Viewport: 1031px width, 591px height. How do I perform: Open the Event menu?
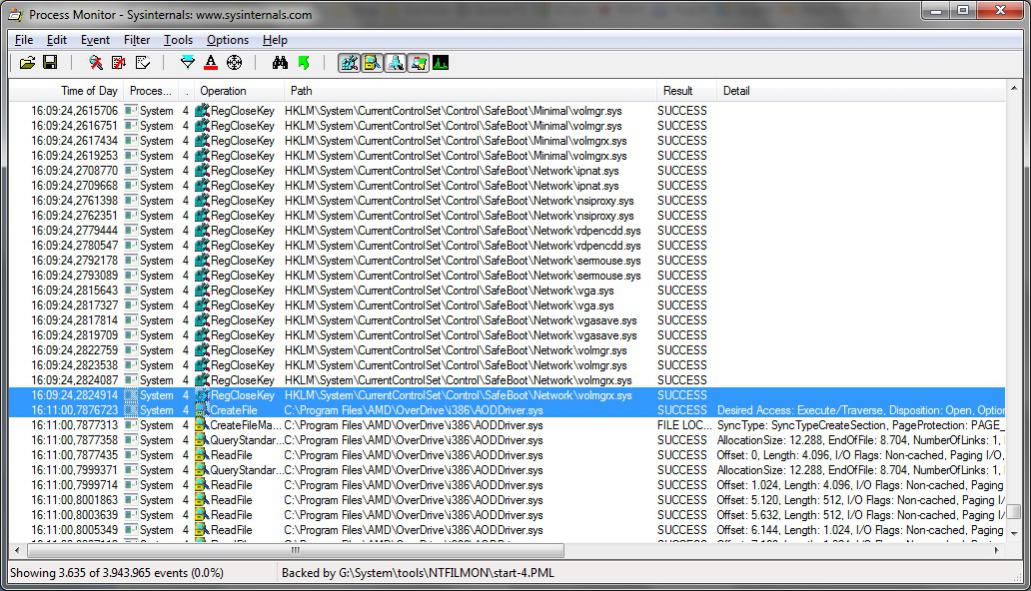click(95, 40)
